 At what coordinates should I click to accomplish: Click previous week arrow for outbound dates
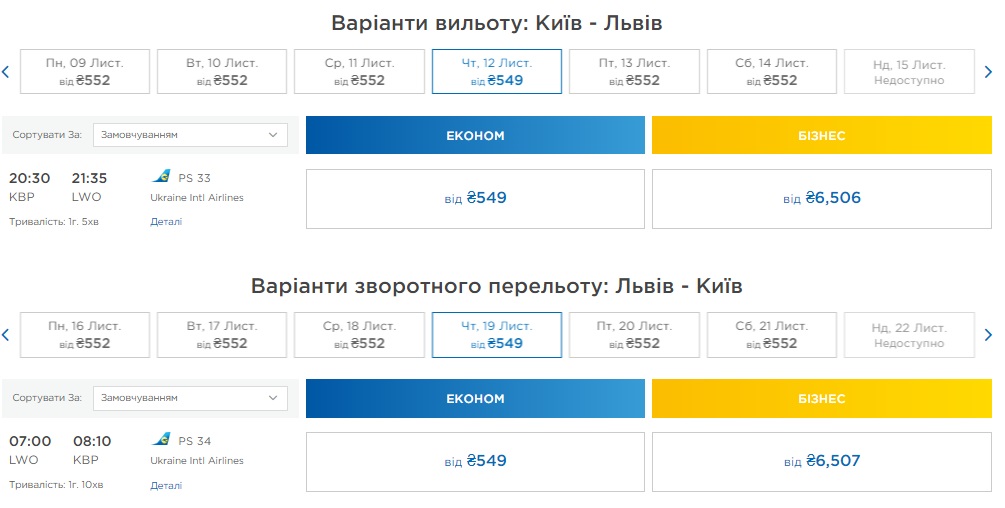tap(6, 72)
